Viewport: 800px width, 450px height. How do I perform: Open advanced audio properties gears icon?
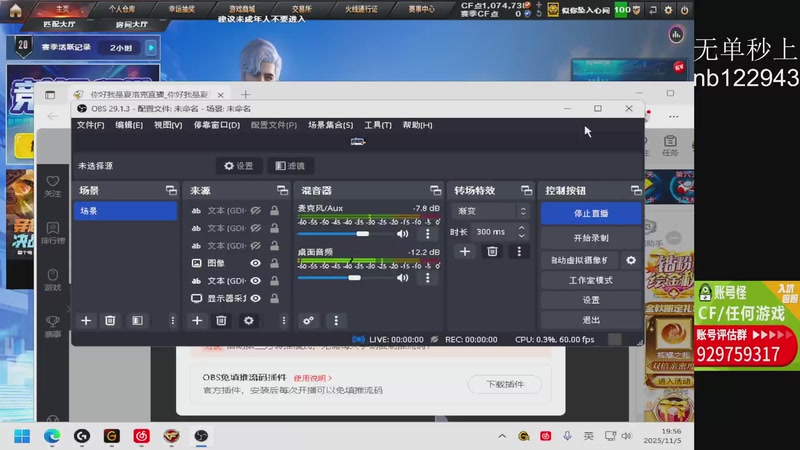(x=308, y=320)
